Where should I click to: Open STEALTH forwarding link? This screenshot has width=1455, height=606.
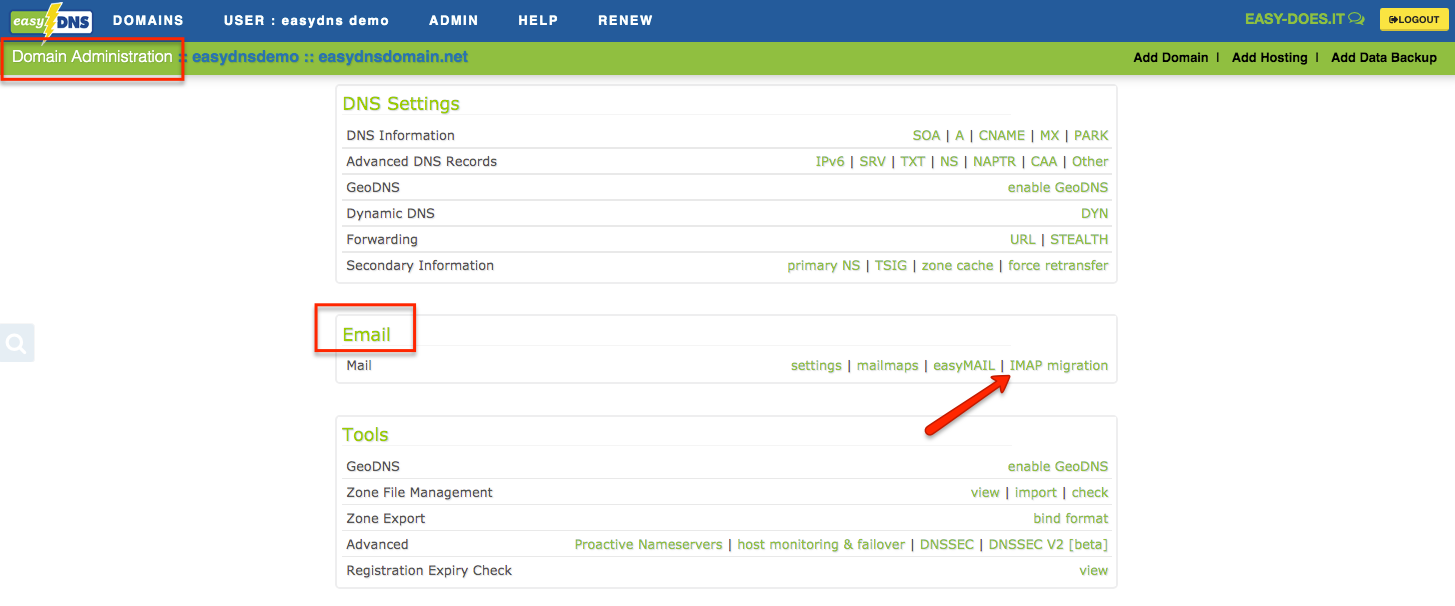point(1079,240)
